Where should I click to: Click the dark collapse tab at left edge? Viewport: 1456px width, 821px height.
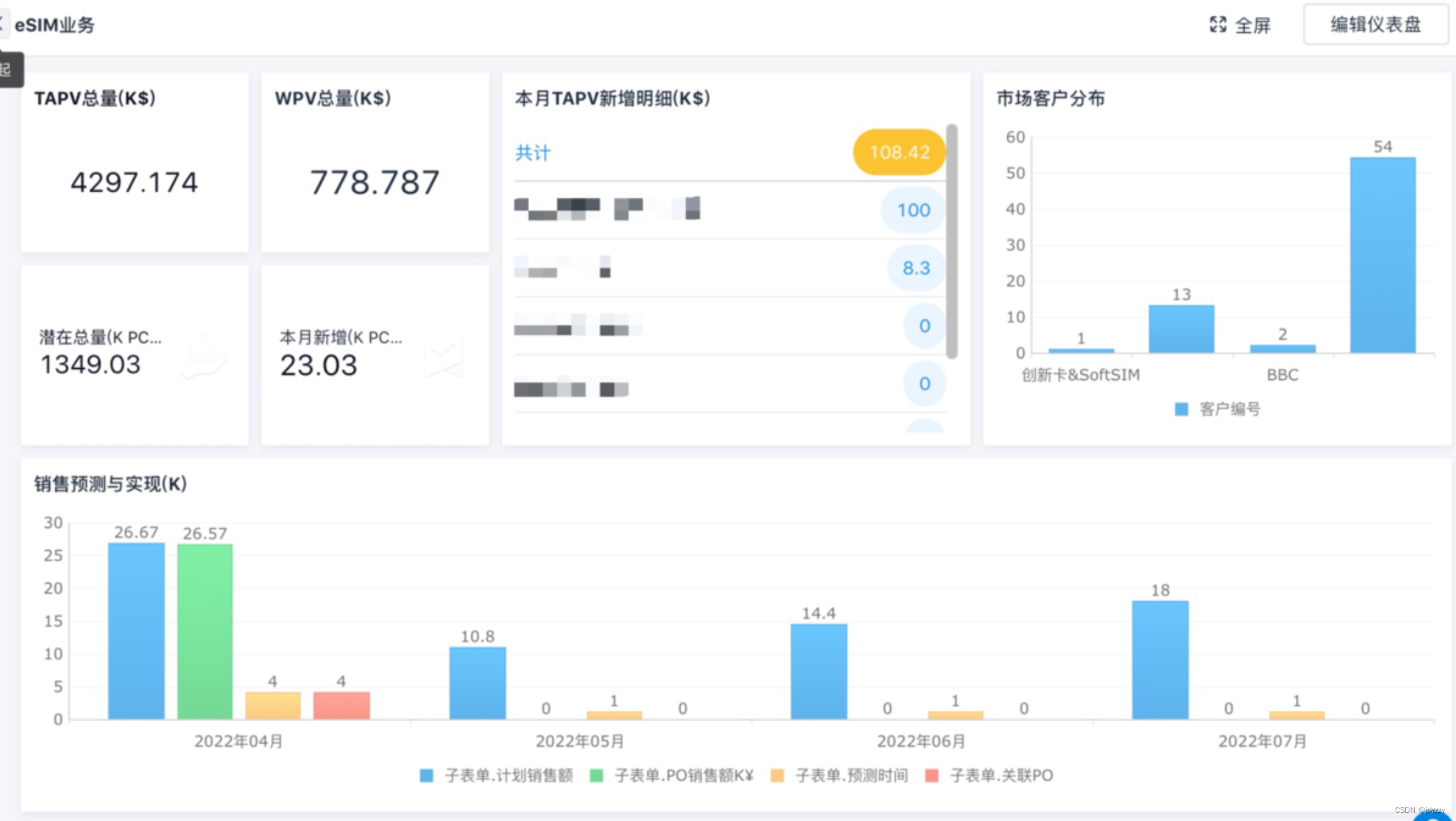10,69
